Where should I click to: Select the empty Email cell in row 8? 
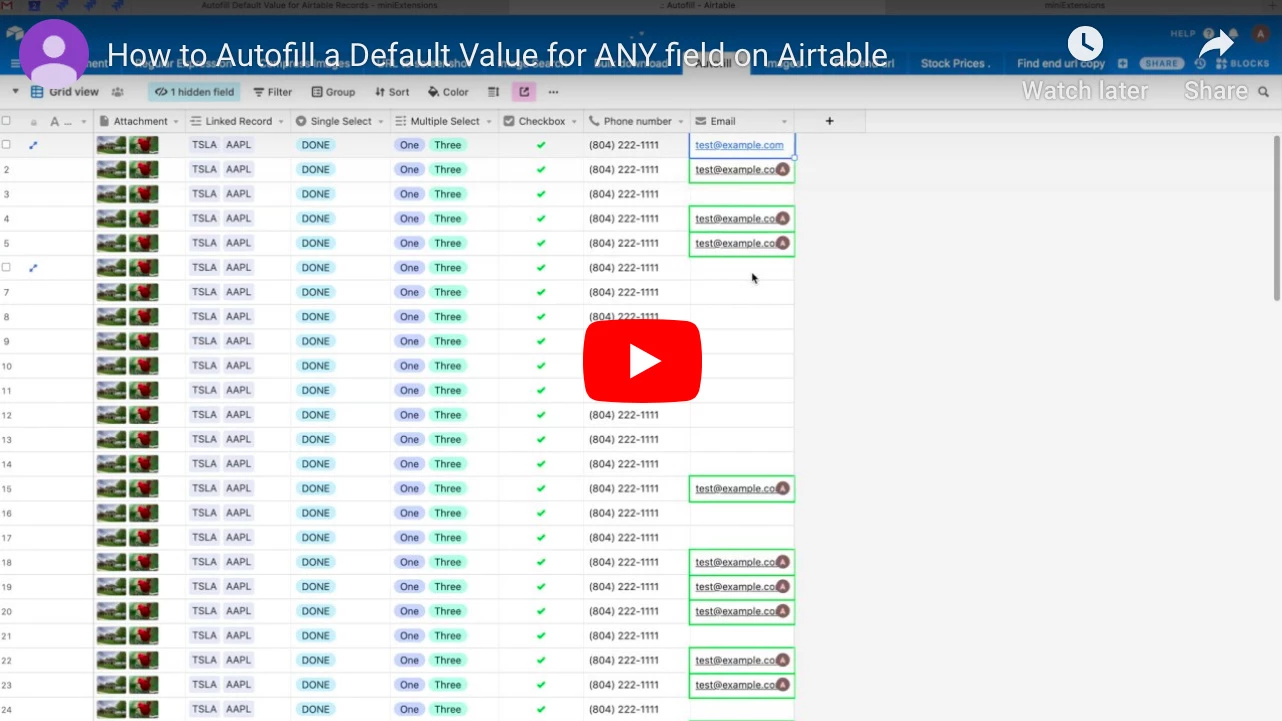pos(742,317)
